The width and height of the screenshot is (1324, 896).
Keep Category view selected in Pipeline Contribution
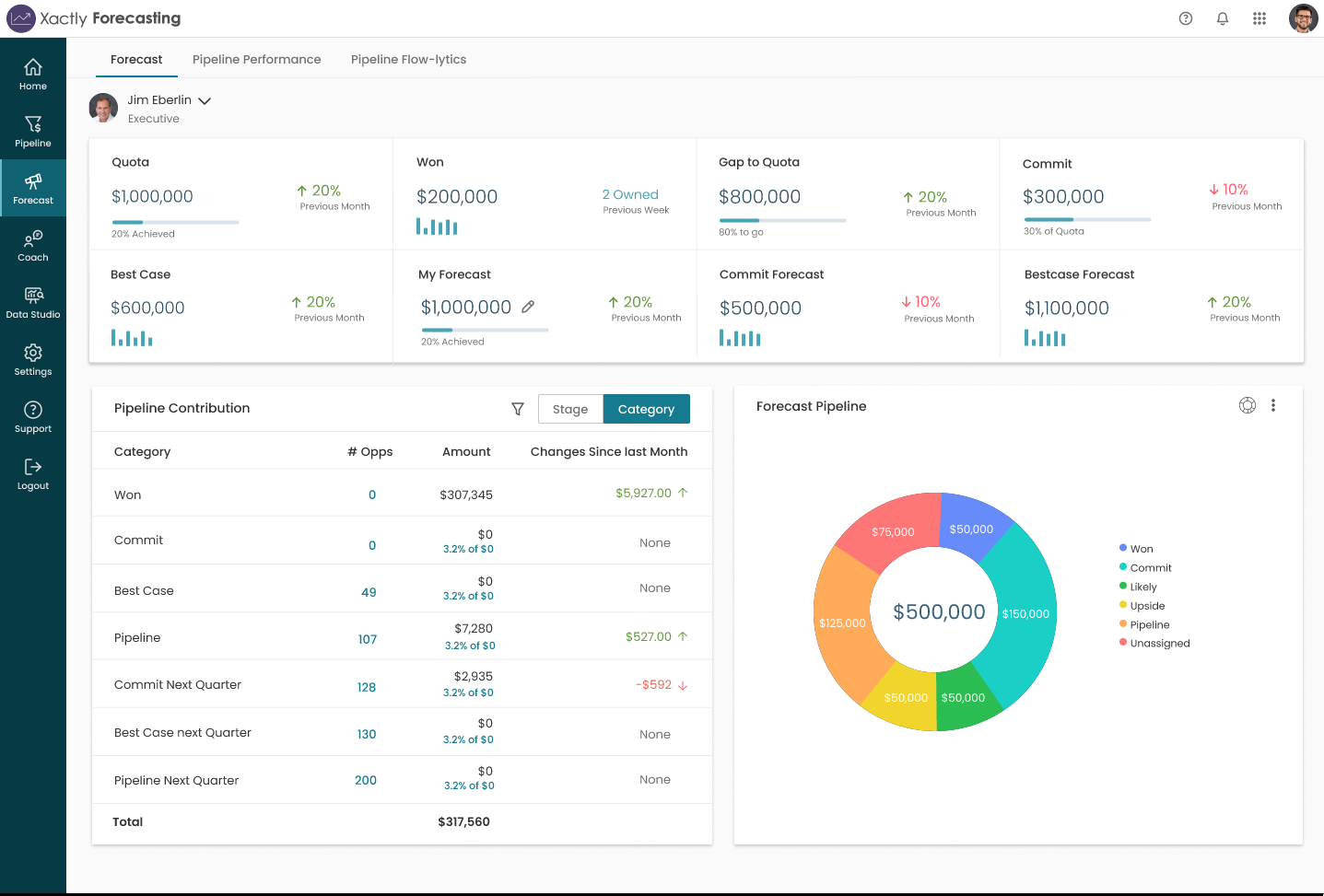(646, 409)
